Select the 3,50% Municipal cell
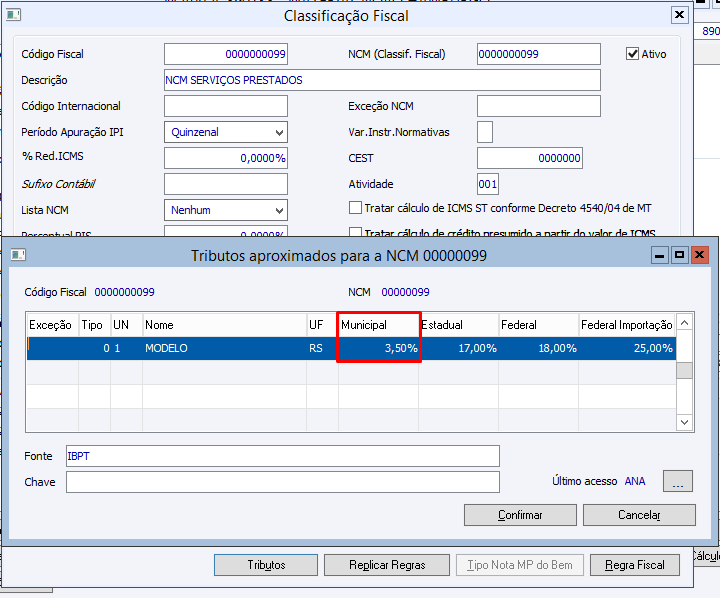 (x=378, y=348)
